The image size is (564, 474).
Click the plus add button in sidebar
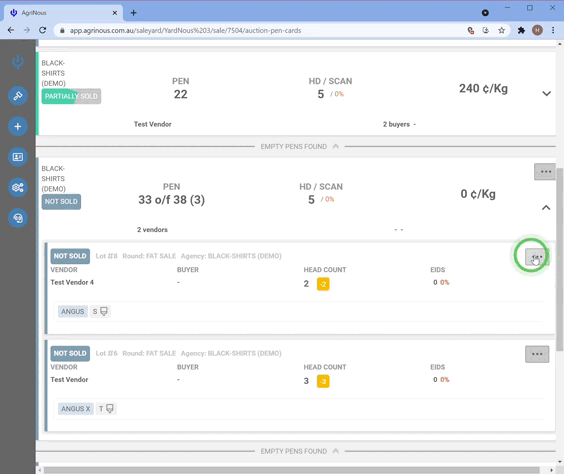[x=18, y=126]
